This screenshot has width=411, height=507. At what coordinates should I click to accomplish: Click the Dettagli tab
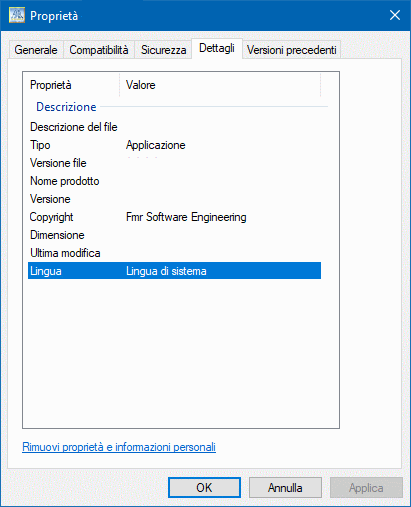tap(217, 48)
